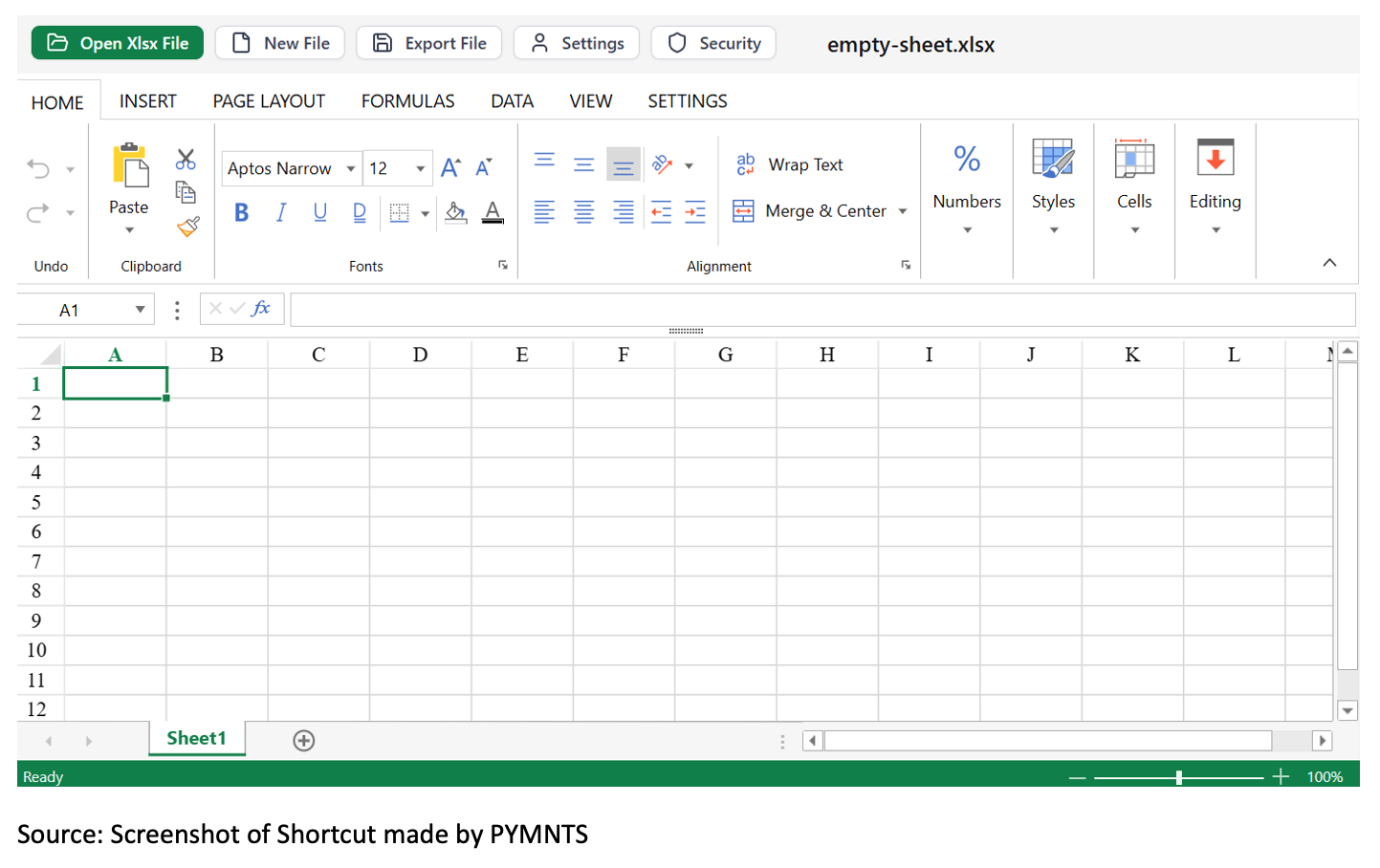Click the Export File button

429,43
